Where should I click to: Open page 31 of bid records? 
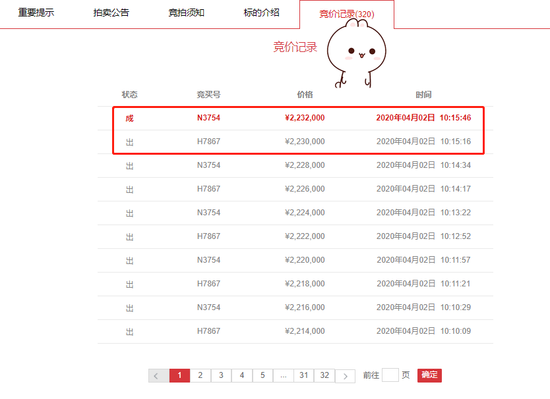click(x=304, y=376)
